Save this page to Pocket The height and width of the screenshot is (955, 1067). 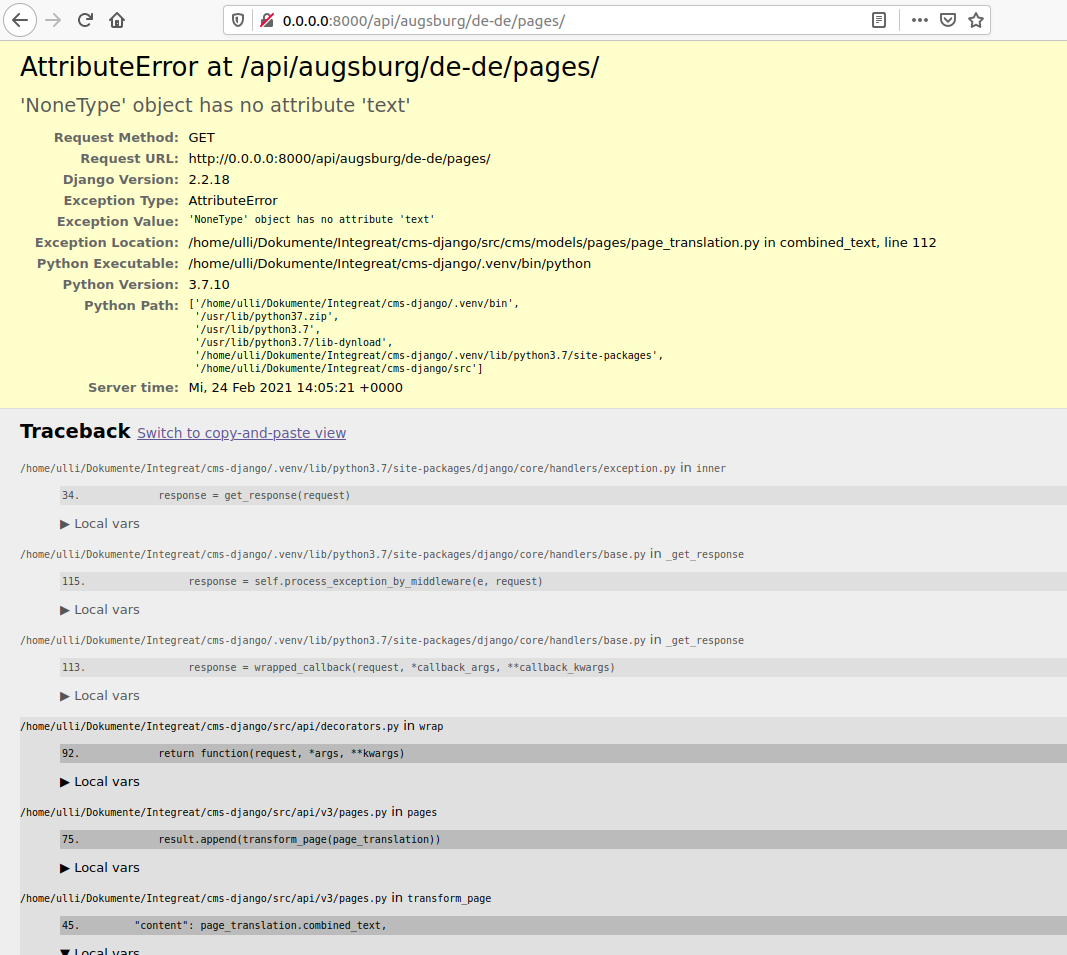click(947, 20)
